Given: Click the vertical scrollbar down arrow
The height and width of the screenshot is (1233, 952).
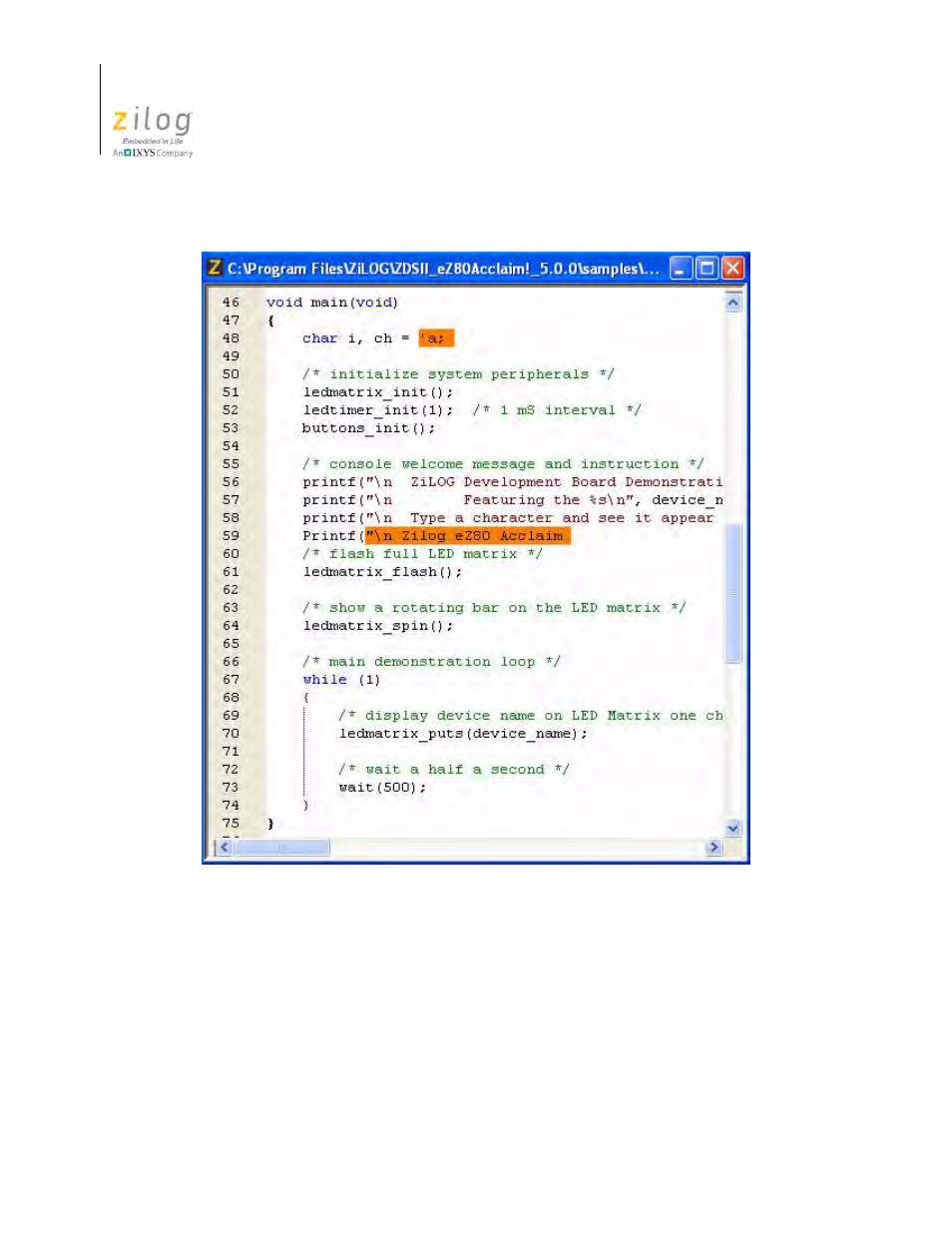Looking at the screenshot, I should 733,828.
